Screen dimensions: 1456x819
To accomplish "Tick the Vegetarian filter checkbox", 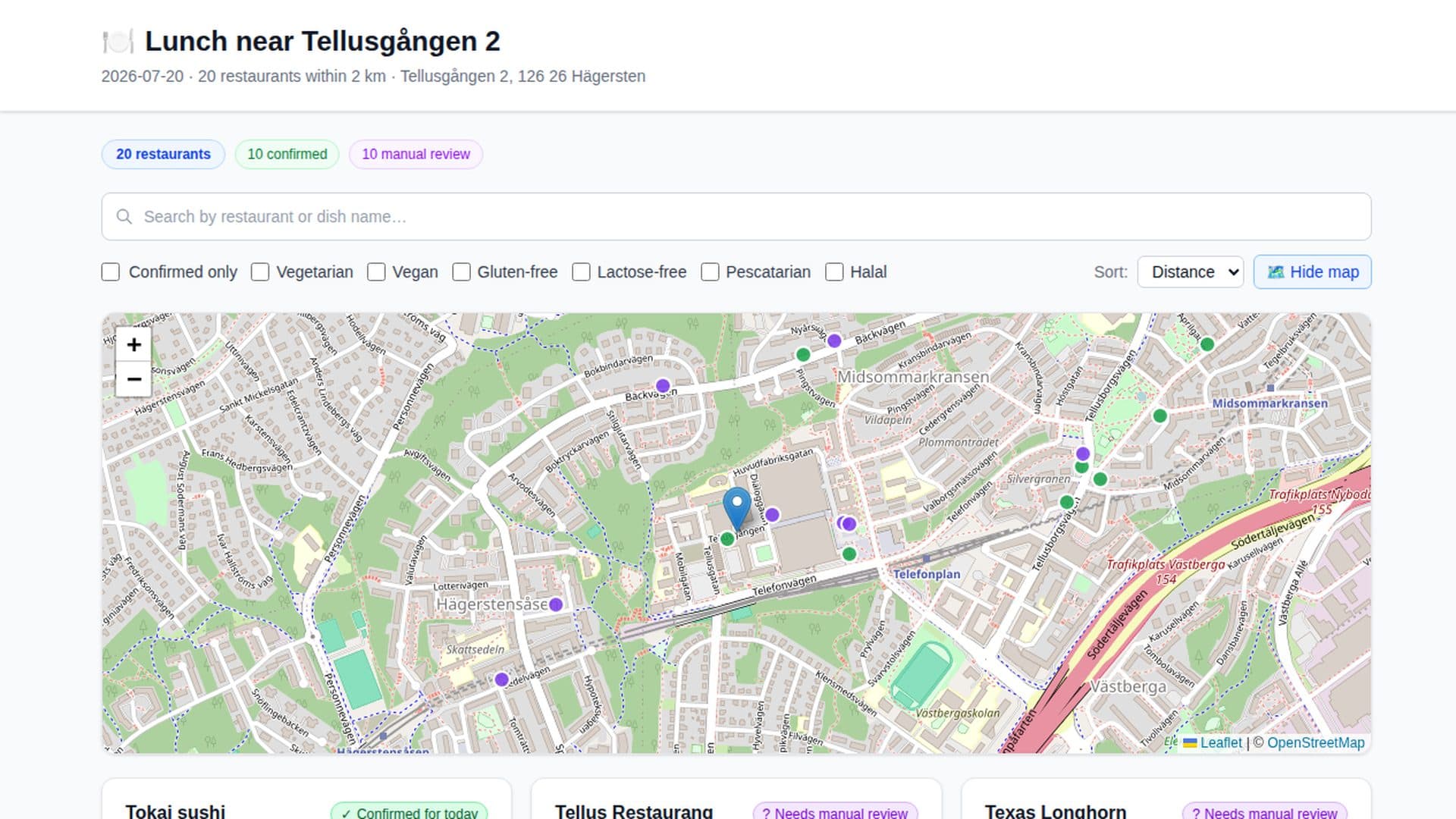I will pyautogui.click(x=260, y=272).
